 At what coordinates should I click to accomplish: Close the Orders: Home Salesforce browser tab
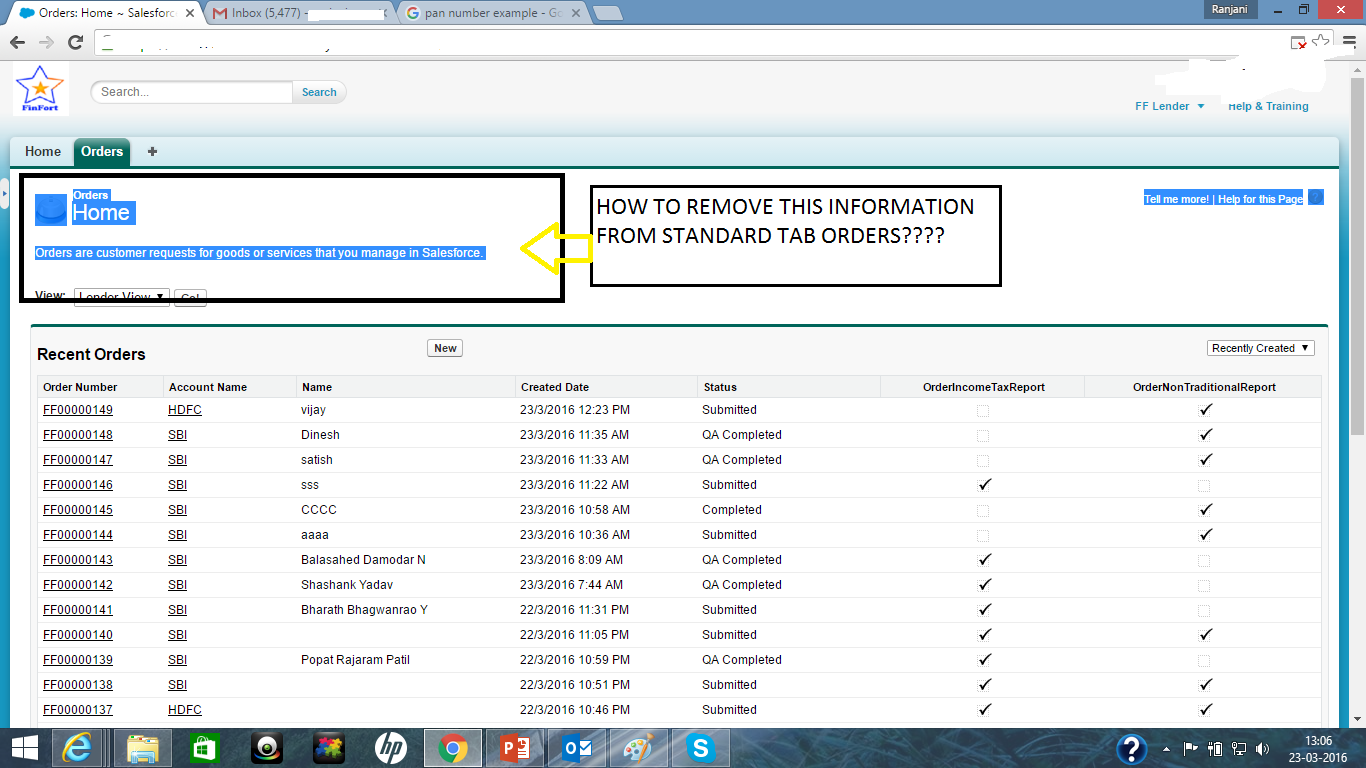point(190,14)
